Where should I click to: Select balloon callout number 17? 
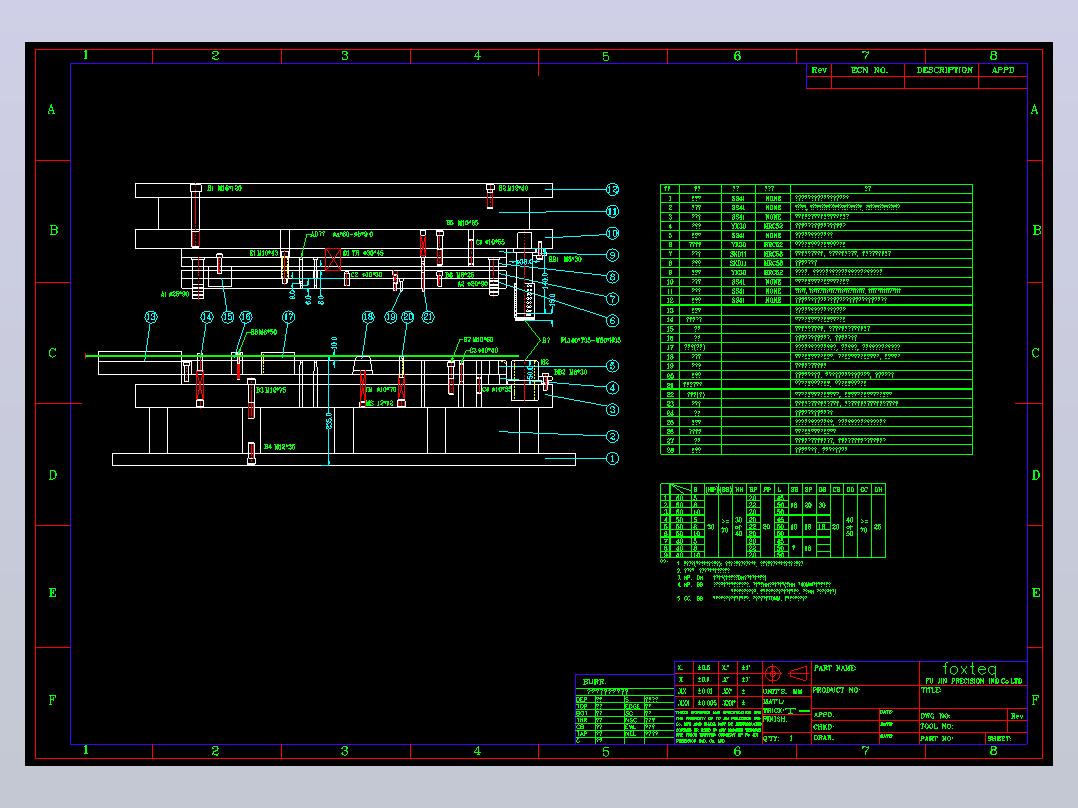pyautogui.click(x=288, y=317)
